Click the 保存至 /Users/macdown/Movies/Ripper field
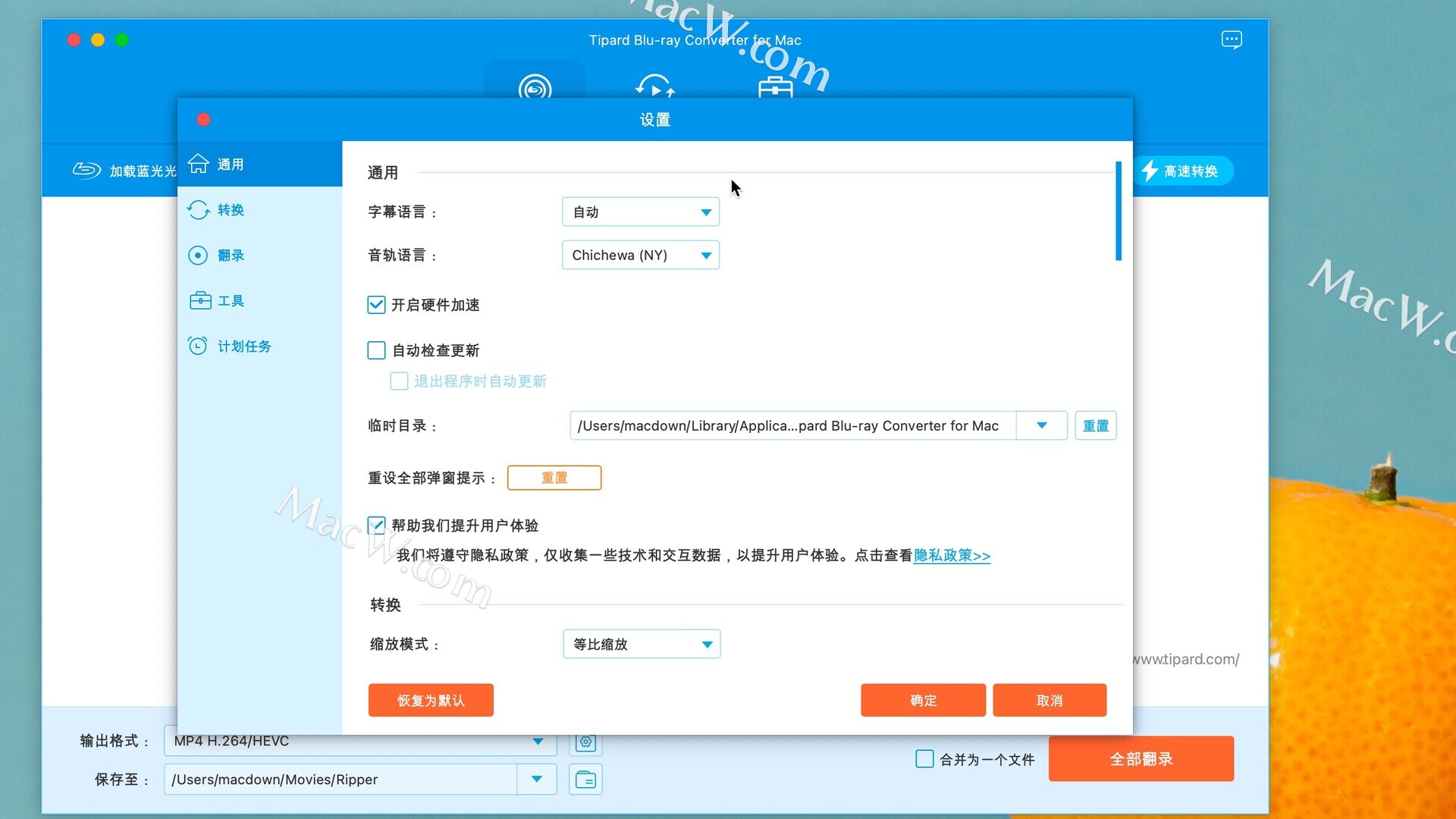Viewport: 1456px width, 819px height. click(340, 780)
